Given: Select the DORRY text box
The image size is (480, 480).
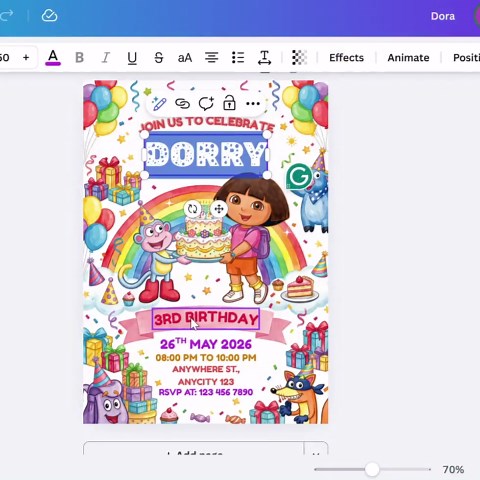Looking at the screenshot, I should [206, 154].
